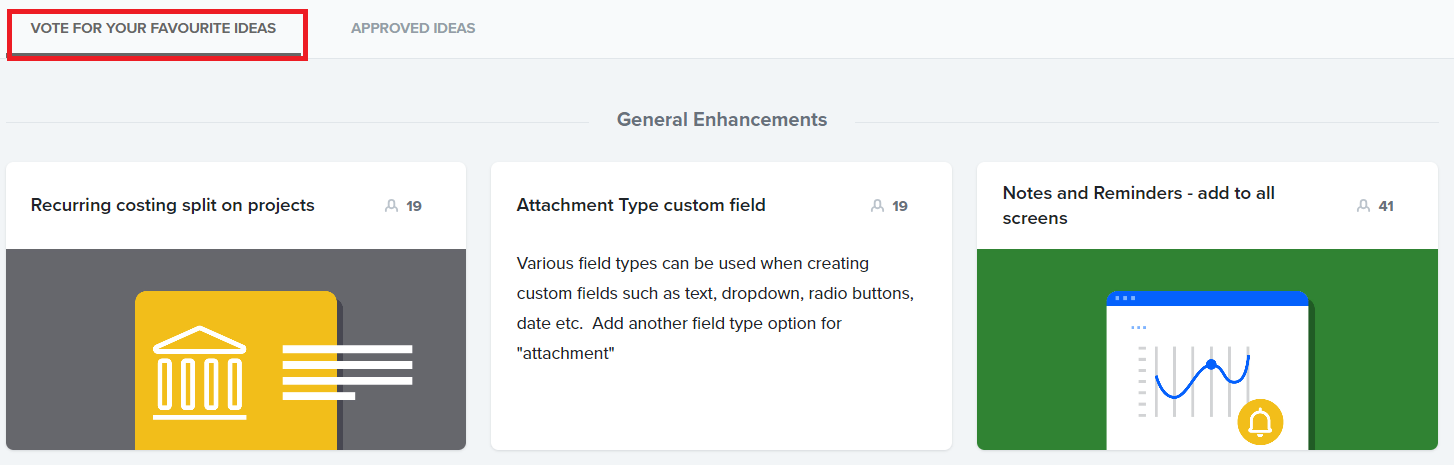Click voter person icon on Attachment Type card

pos(877,206)
